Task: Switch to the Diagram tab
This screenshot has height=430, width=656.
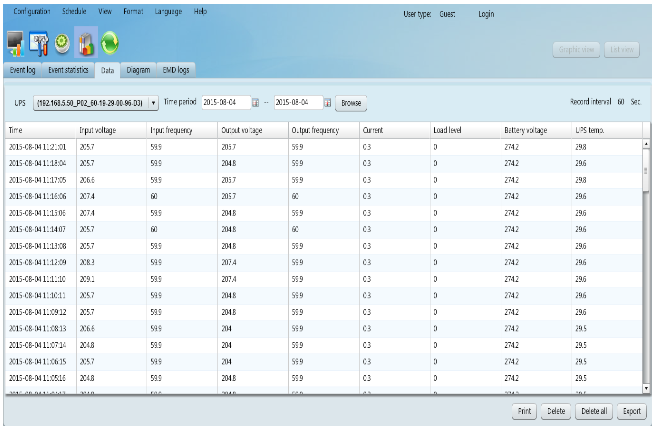Action: tap(138, 70)
